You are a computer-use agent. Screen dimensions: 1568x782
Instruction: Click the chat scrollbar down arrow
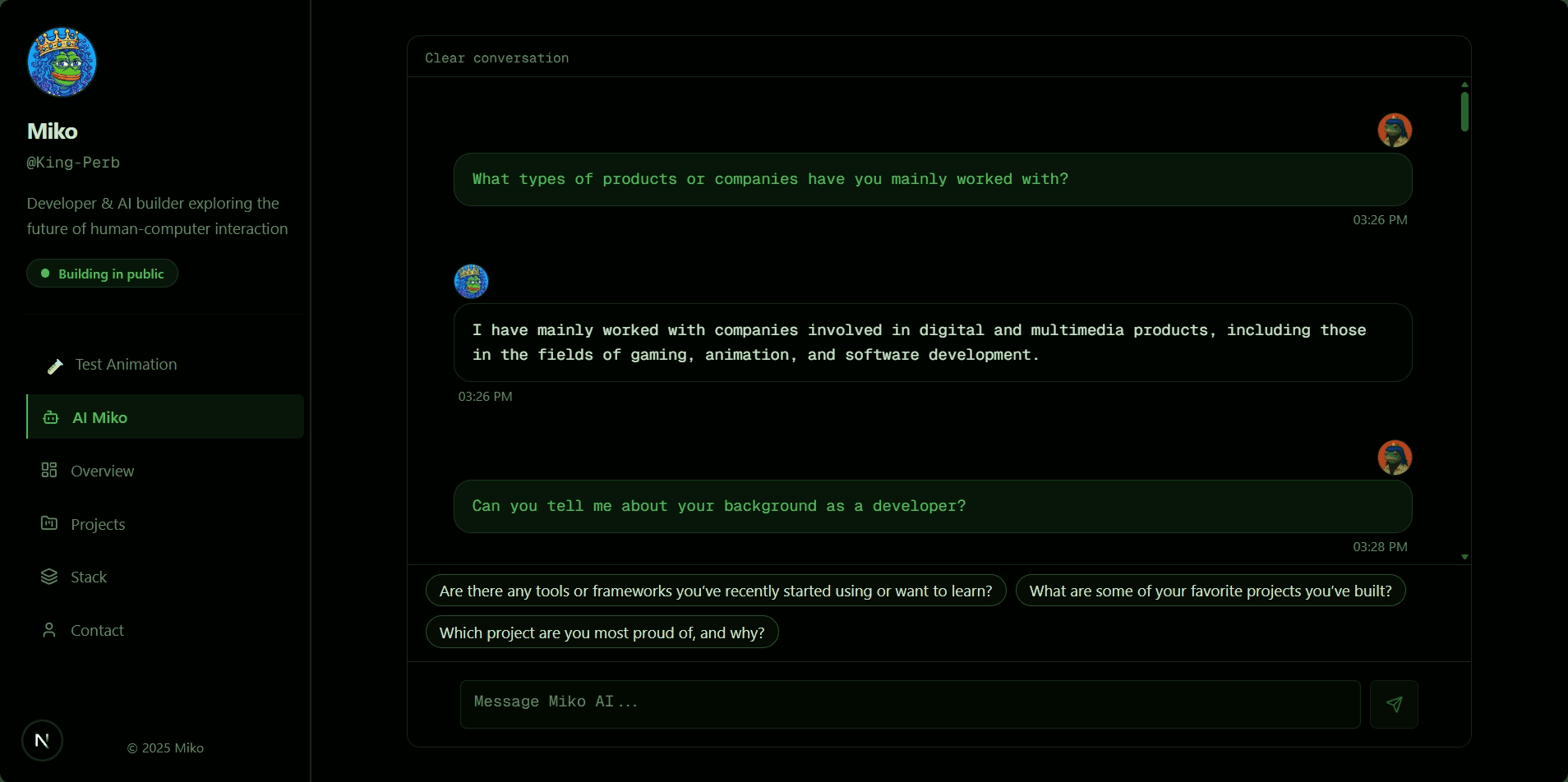1464,557
